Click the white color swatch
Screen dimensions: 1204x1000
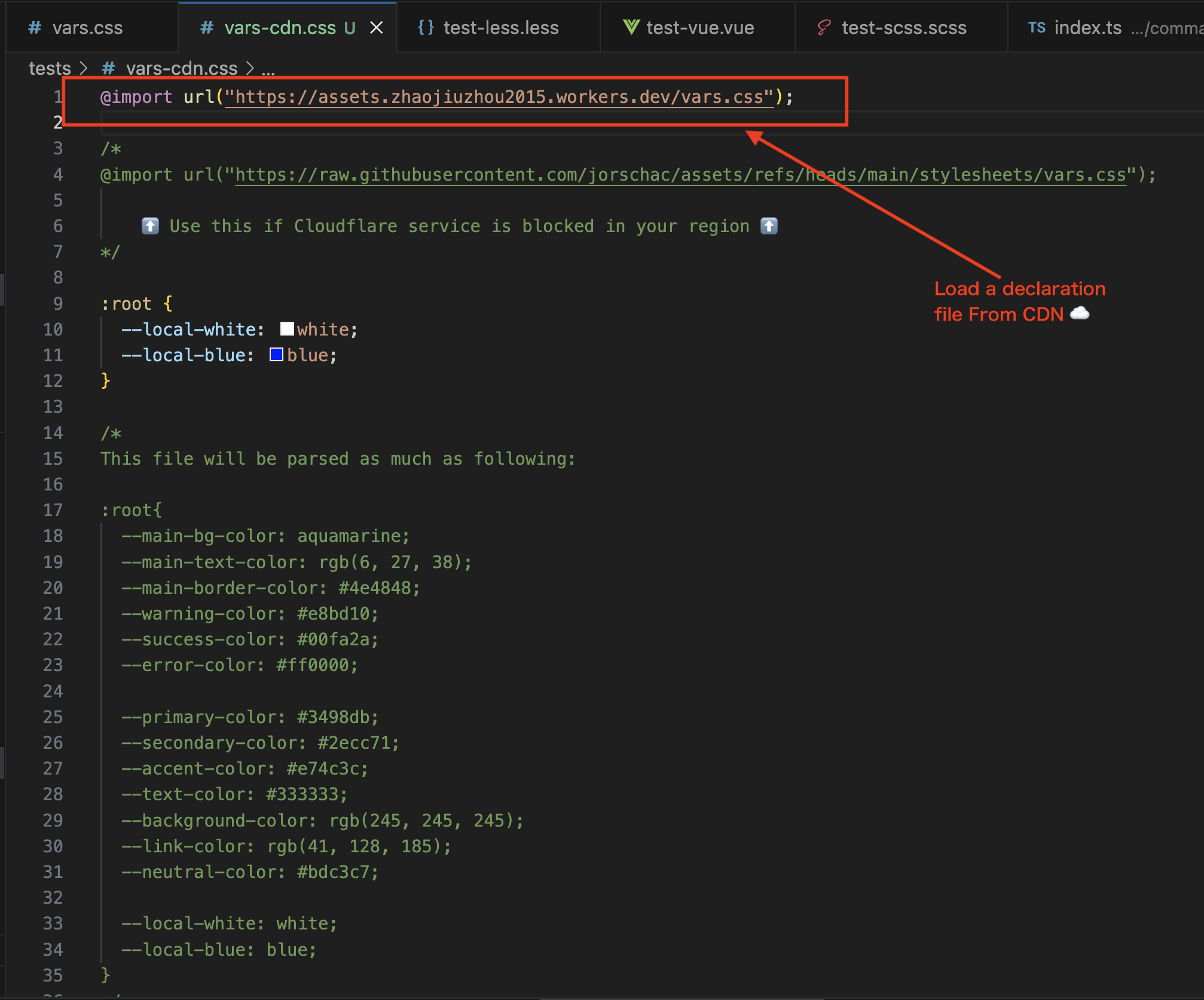[x=287, y=329]
